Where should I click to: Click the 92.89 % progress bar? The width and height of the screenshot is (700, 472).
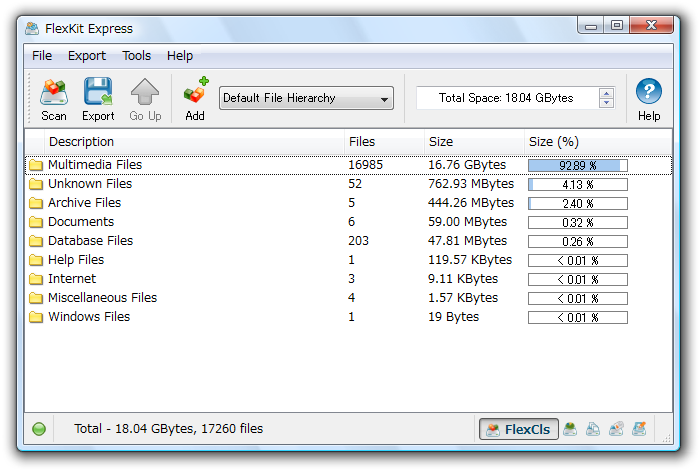578,166
